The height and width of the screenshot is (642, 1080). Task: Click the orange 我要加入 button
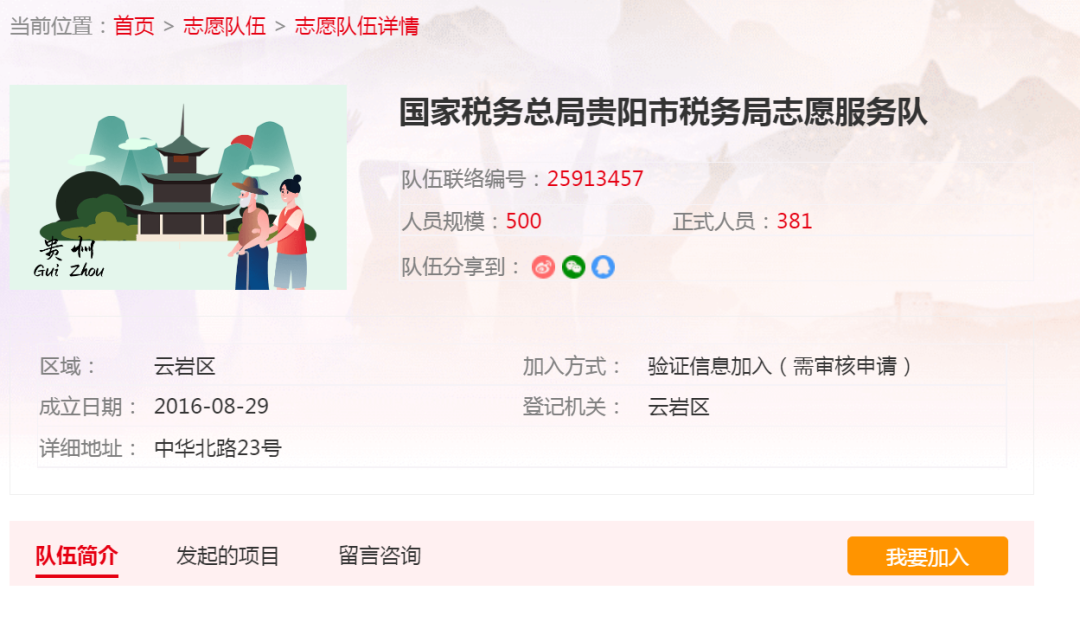927,556
